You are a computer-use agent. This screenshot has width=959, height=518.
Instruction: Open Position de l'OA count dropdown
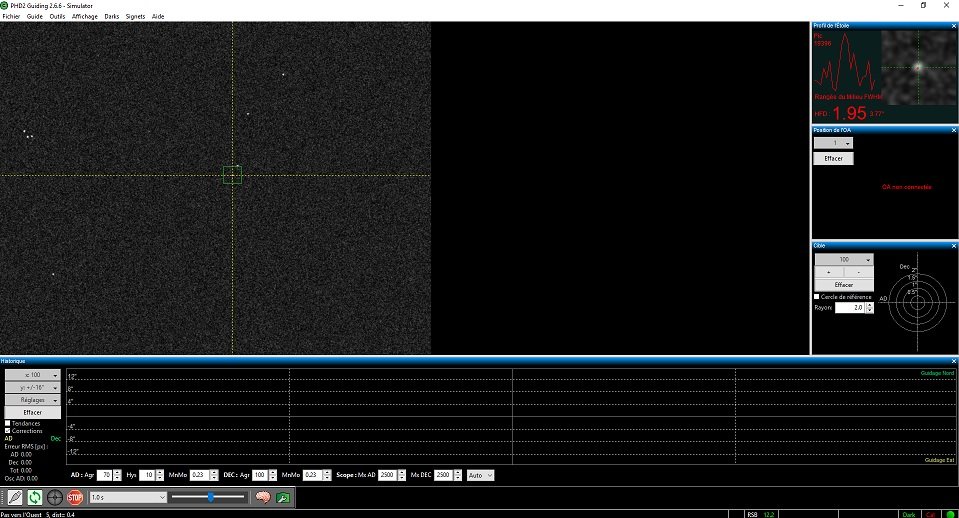pyautogui.click(x=833, y=143)
